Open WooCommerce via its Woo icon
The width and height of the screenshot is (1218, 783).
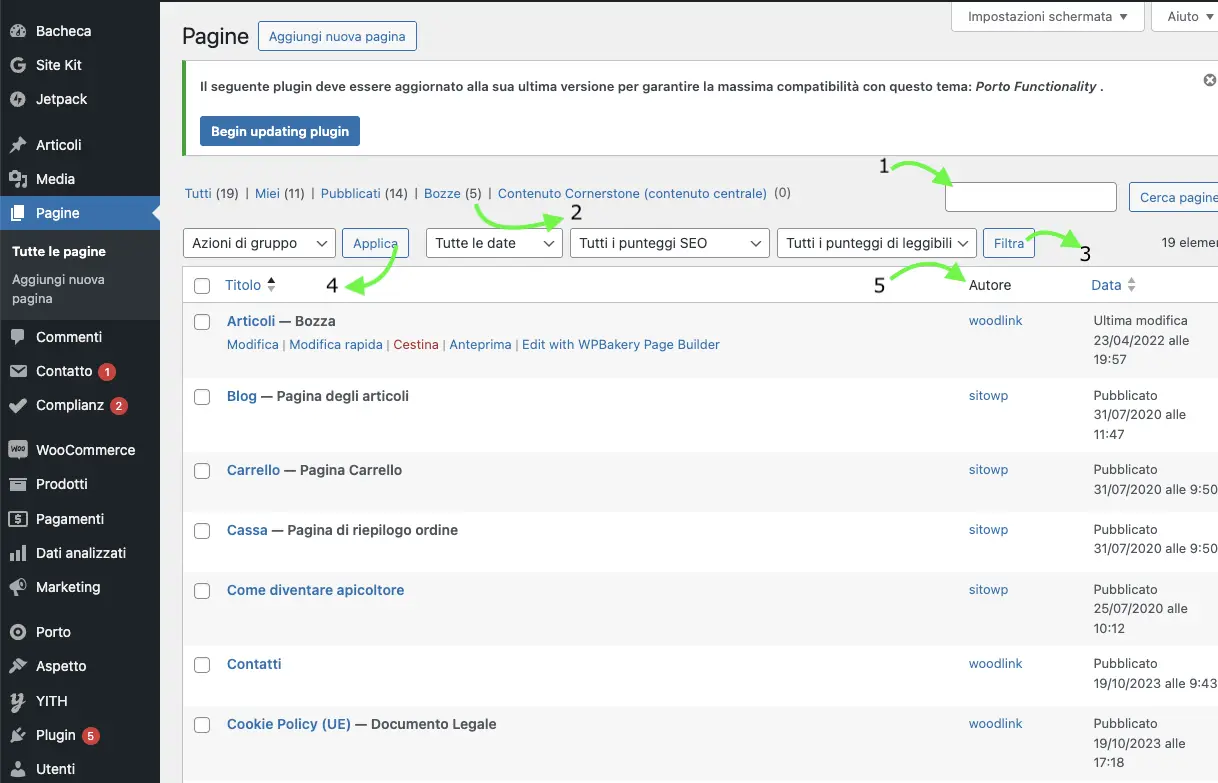click(x=17, y=450)
